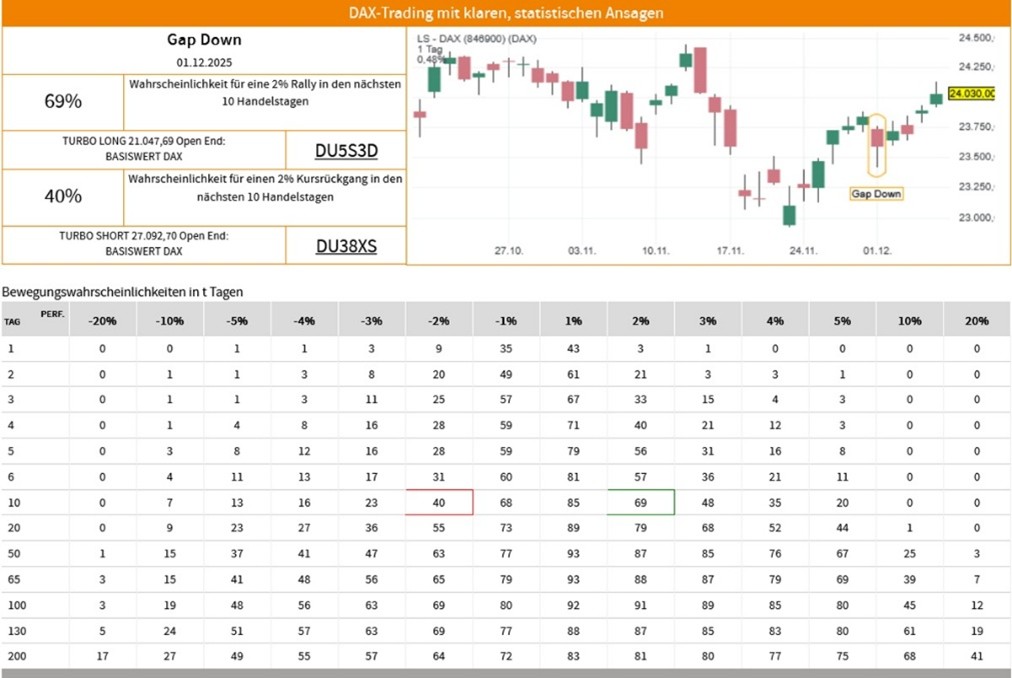Click the LS - DAX chart title
The image size is (1012, 678).
coord(476,38)
